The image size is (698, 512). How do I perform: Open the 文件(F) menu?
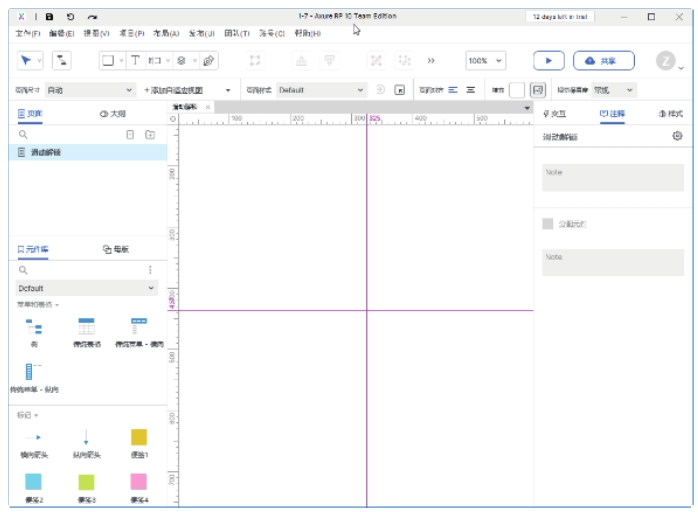coord(28,33)
